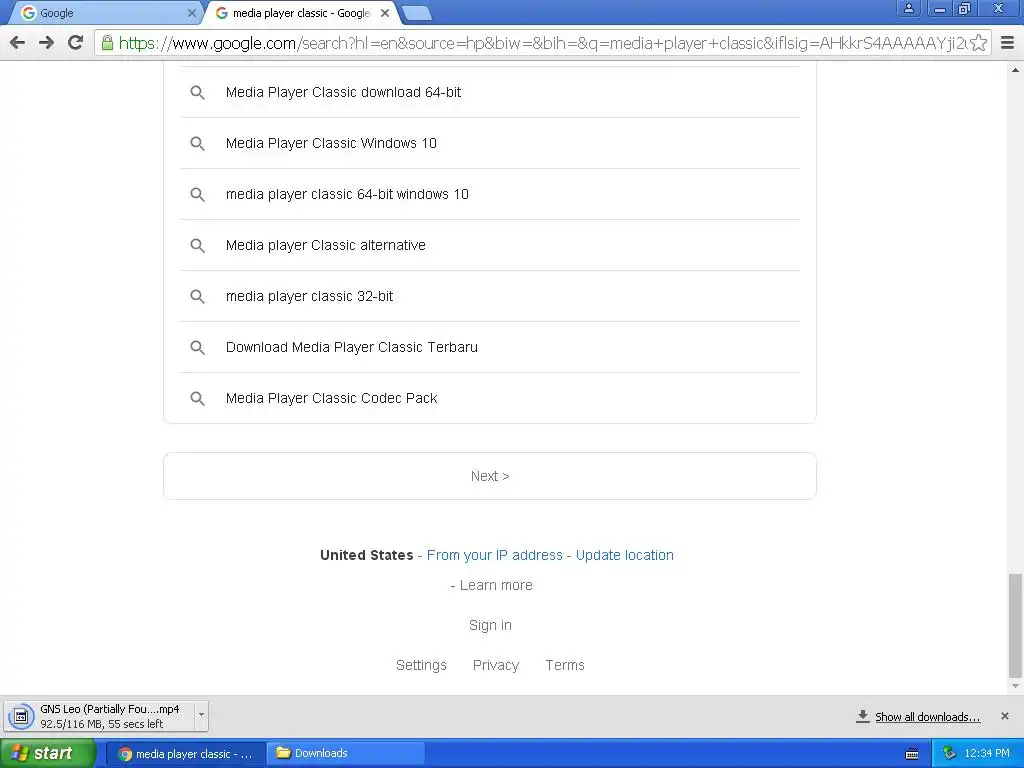This screenshot has height=768, width=1024.
Task: Click Update location link
Action: click(x=624, y=555)
